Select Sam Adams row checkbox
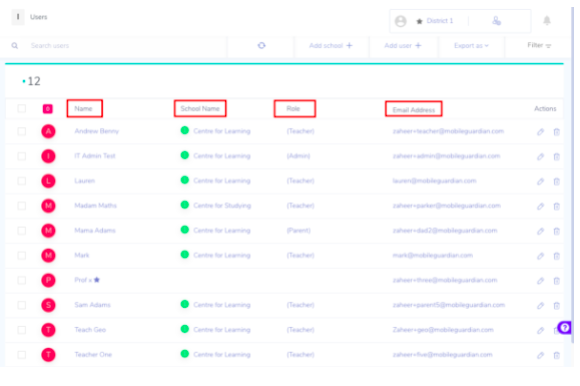Image resolution: width=580 pixels, height=386 pixels. click(x=22, y=305)
